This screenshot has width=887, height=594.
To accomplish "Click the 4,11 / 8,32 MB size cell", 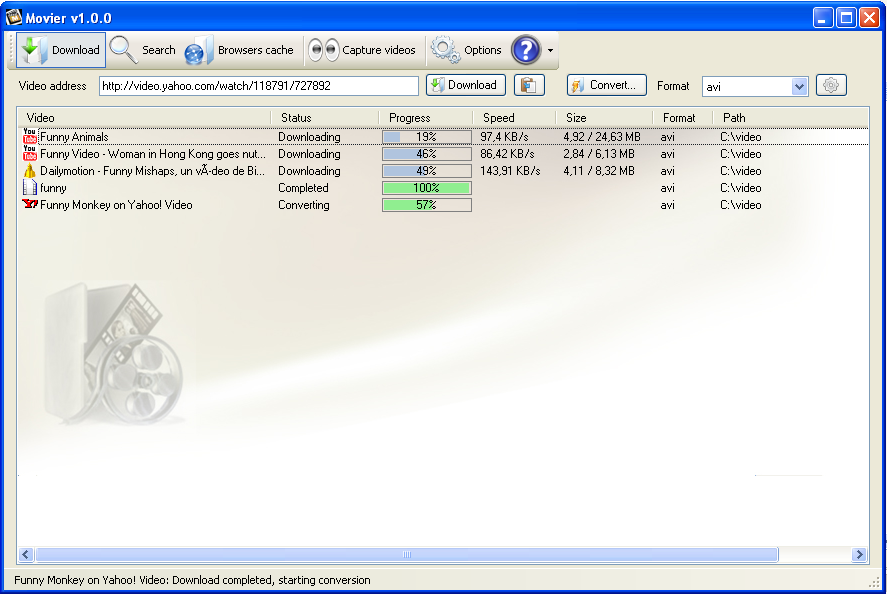I will pyautogui.click(x=599, y=171).
